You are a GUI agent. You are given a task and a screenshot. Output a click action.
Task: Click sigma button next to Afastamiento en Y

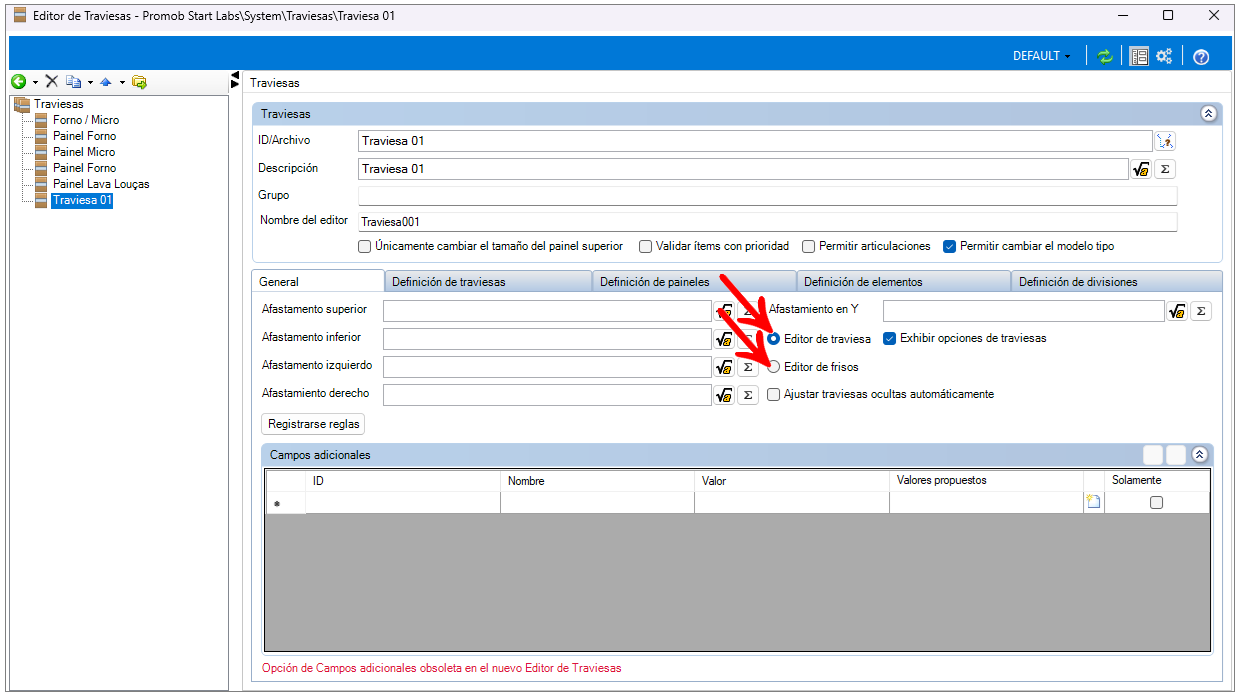tap(1201, 311)
